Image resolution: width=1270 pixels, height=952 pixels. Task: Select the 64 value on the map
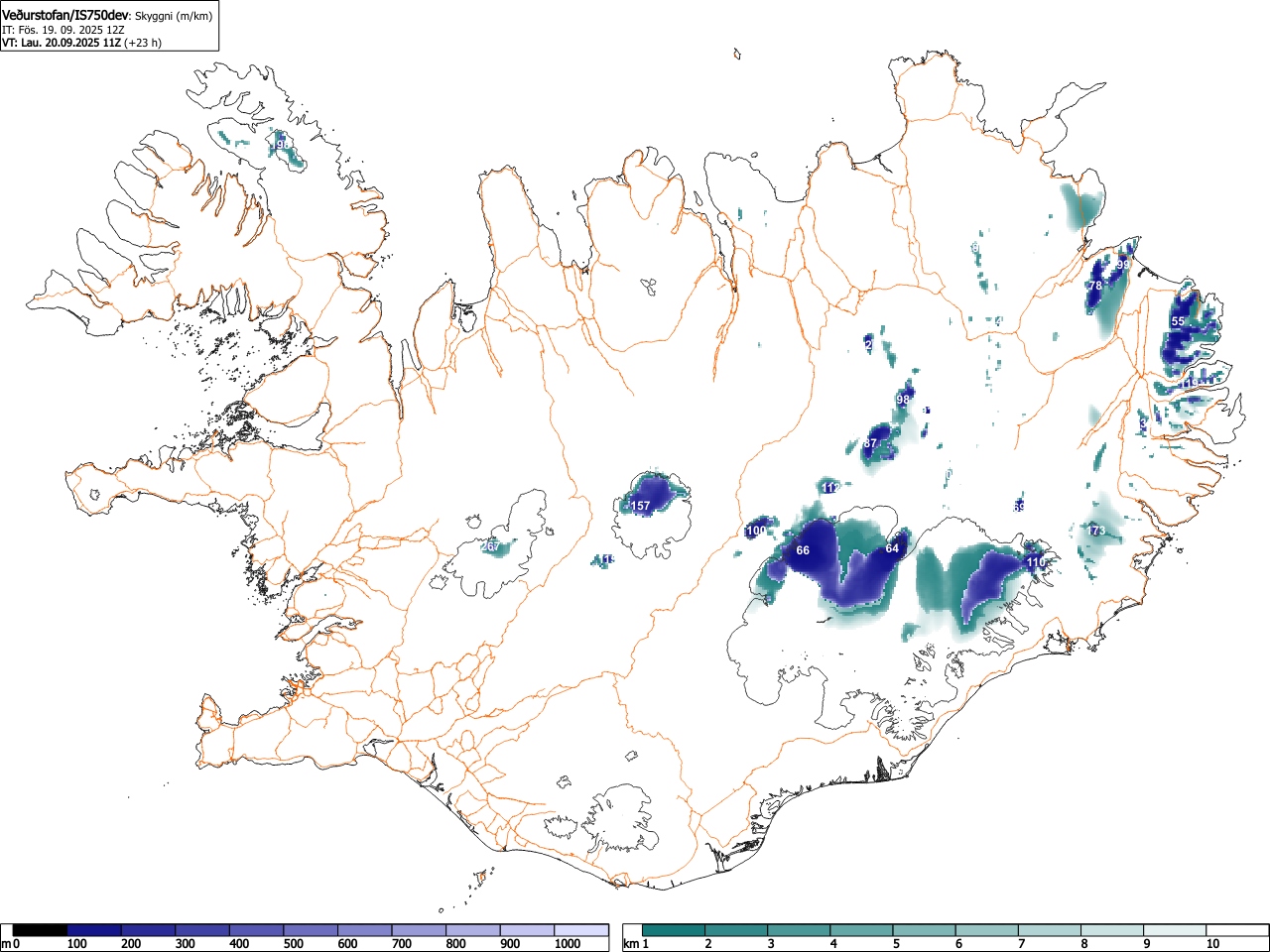click(x=892, y=548)
